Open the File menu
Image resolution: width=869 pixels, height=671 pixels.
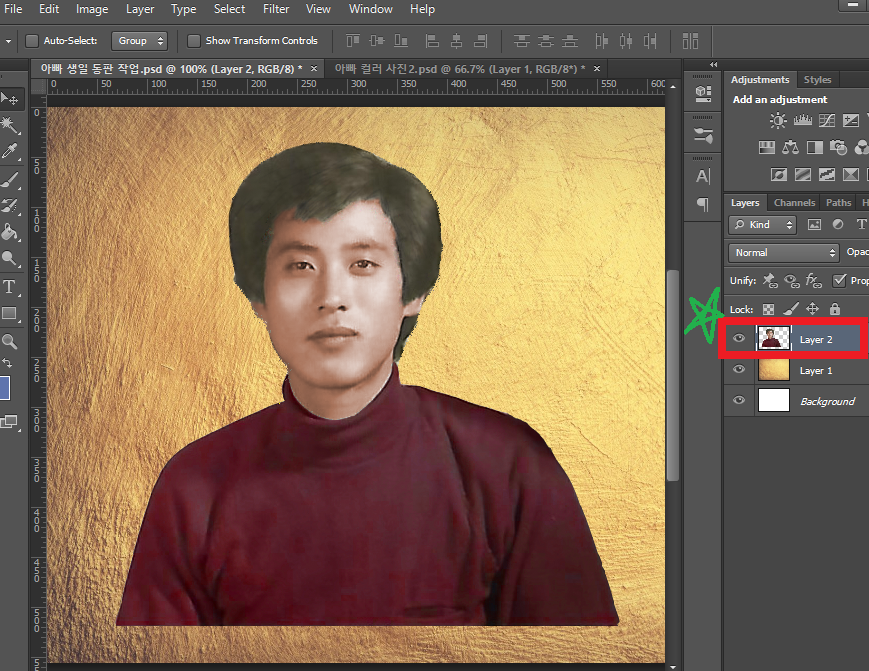(x=13, y=9)
